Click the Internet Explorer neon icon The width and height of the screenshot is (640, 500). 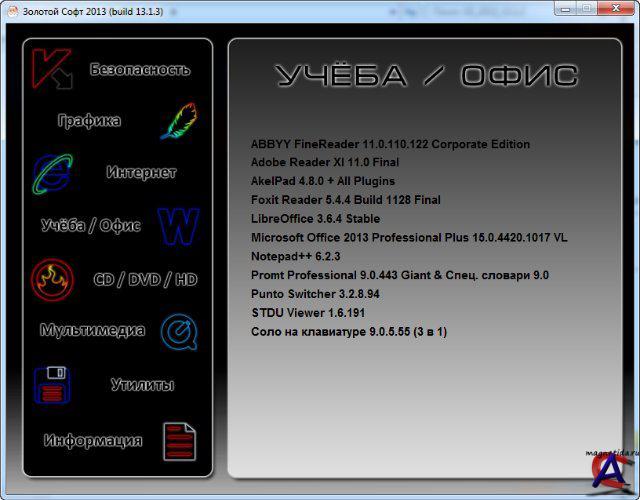point(50,173)
